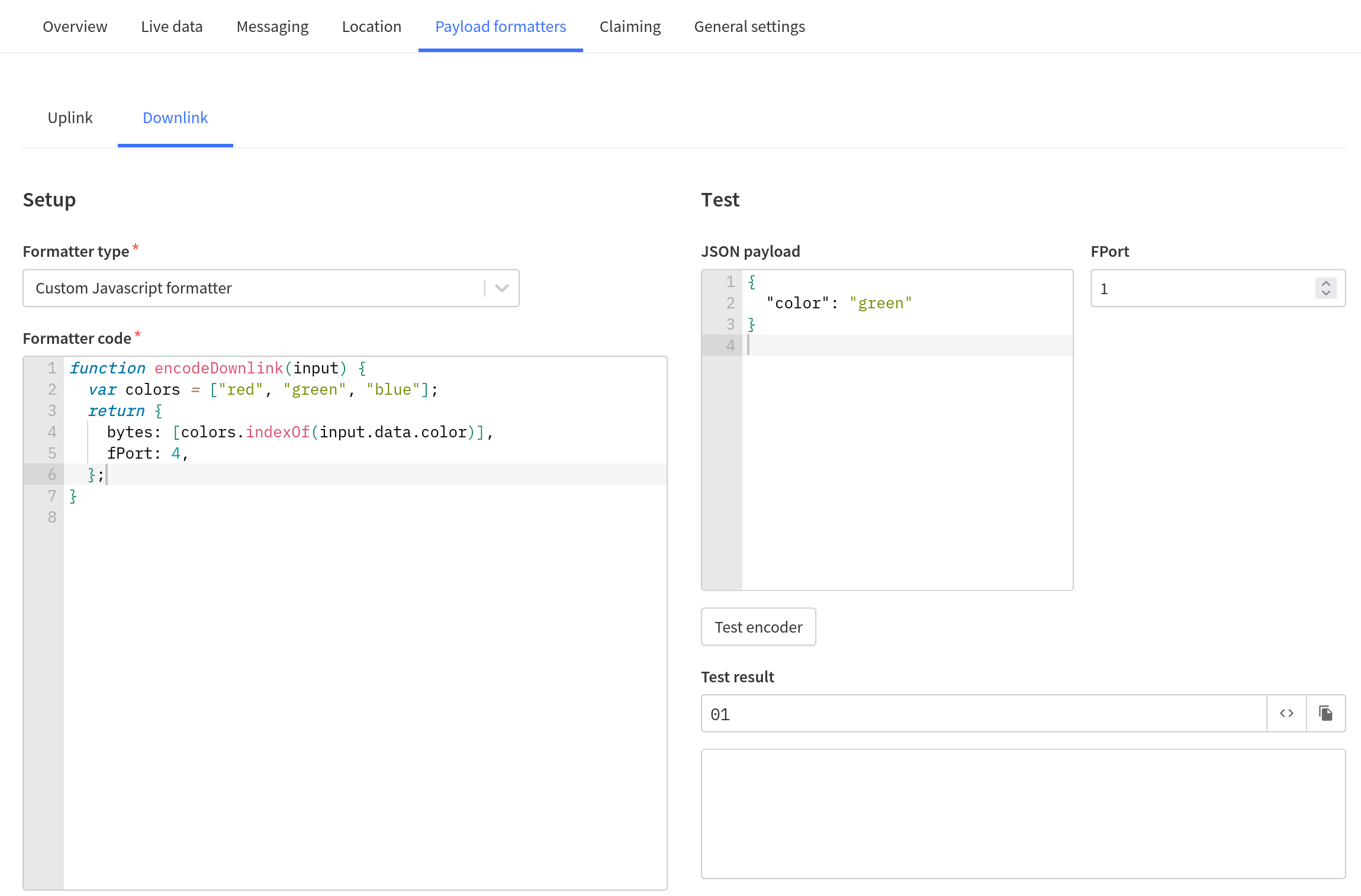The height and width of the screenshot is (896, 1361).
Task: Click the empty box below the test result
Action: click(x=1023, y=814)
